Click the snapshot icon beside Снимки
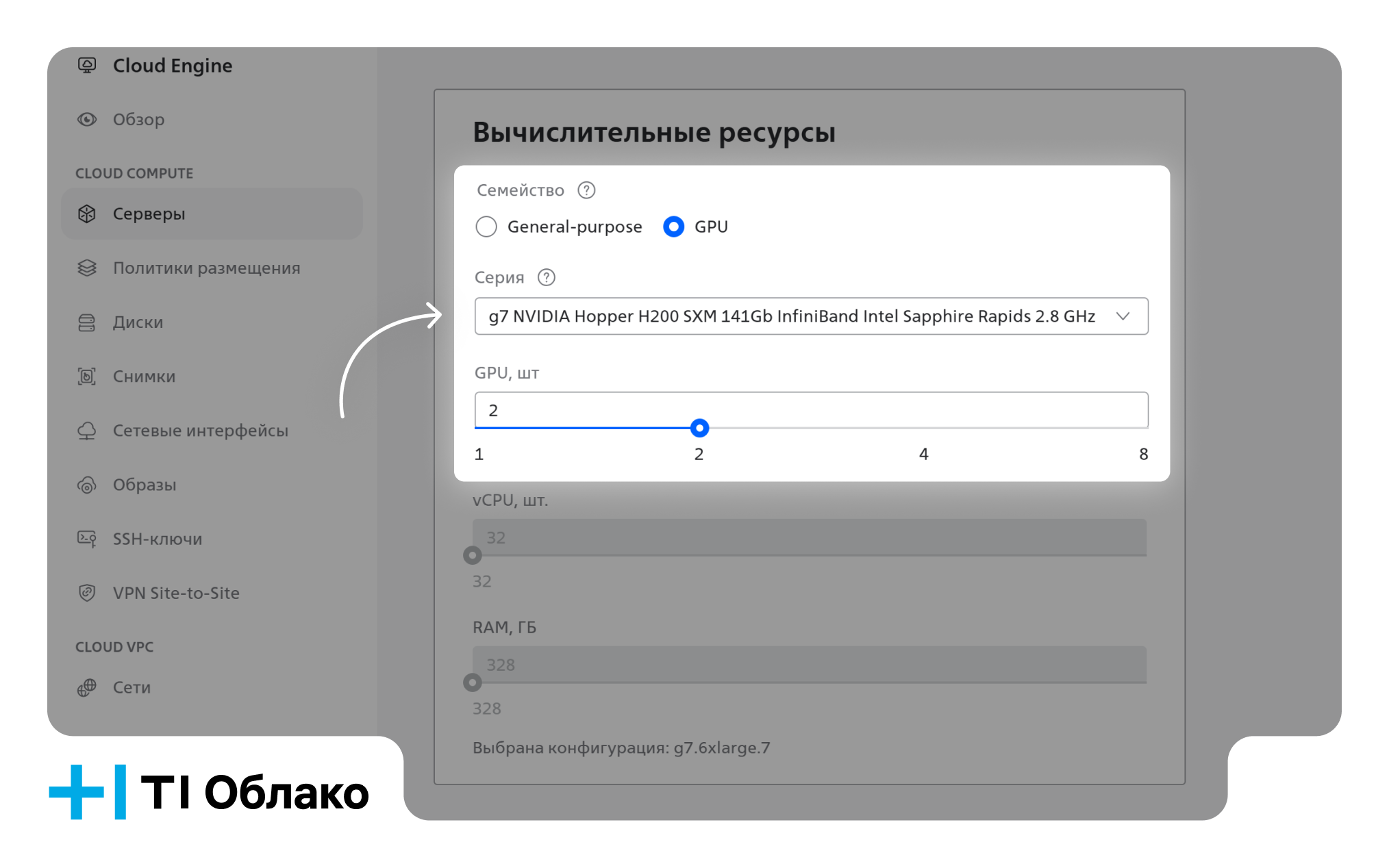This screenshot has height=868, width=1389. pyautogui.click(x=87, y=376)
